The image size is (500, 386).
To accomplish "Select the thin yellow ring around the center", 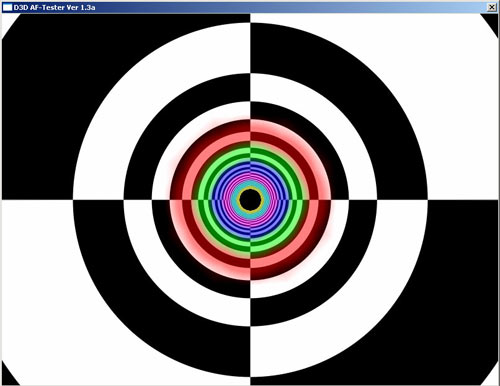I will (250, 188).
